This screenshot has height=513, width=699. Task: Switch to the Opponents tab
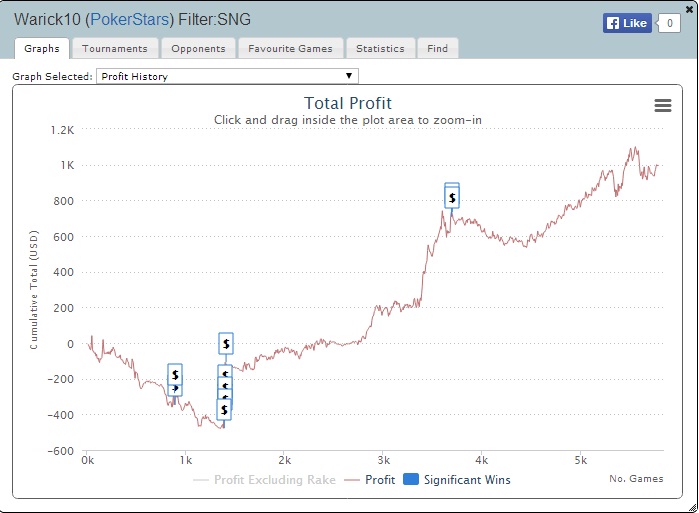[x=198, y=48]
